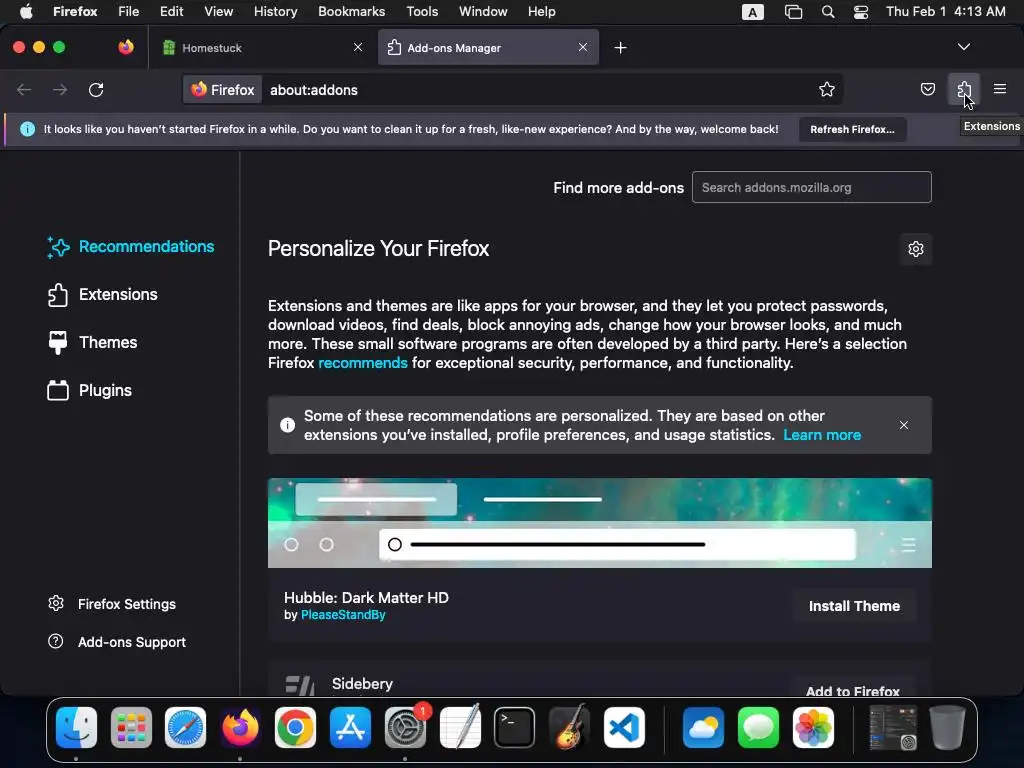This screenshot has width=1024, height=768.
Task: Open GarageBand from the Dock
Action: click(x=569, y=728)
